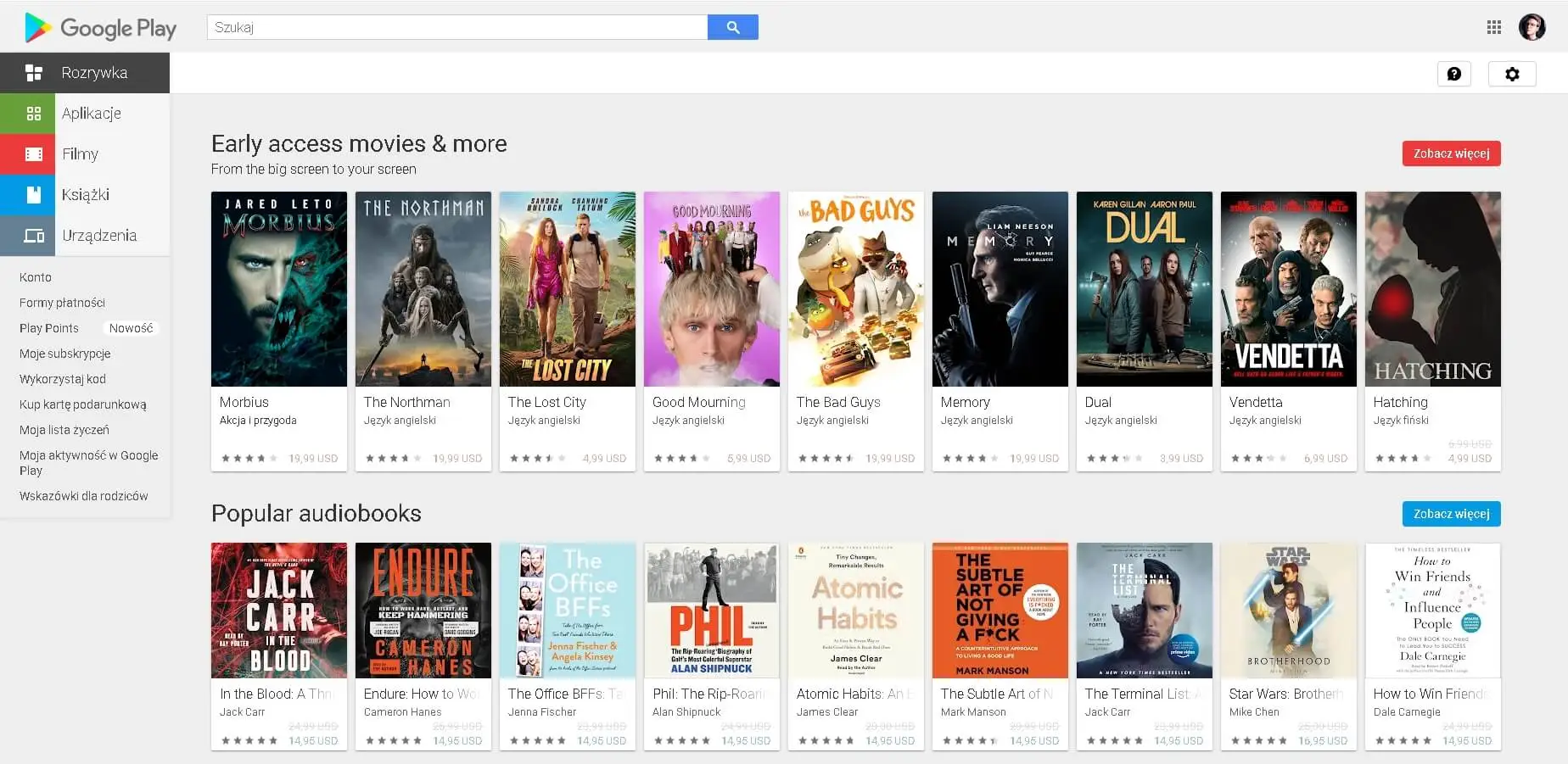Focus the Szukaj search field
The width and height of the screenshot is (1568, 764).
(456, 27)
